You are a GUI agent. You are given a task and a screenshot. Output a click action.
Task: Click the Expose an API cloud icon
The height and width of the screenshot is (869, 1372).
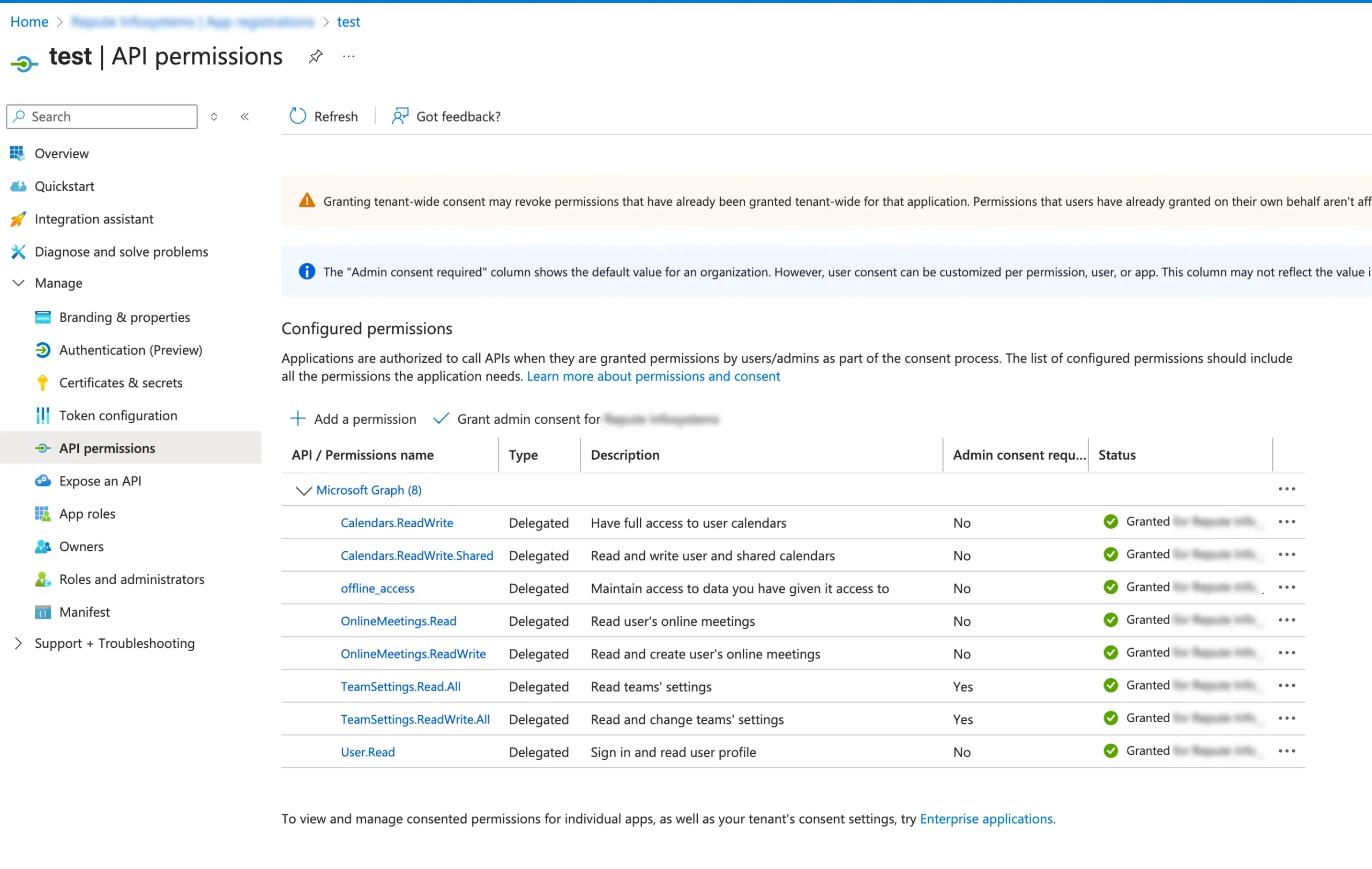pos(43,481)
